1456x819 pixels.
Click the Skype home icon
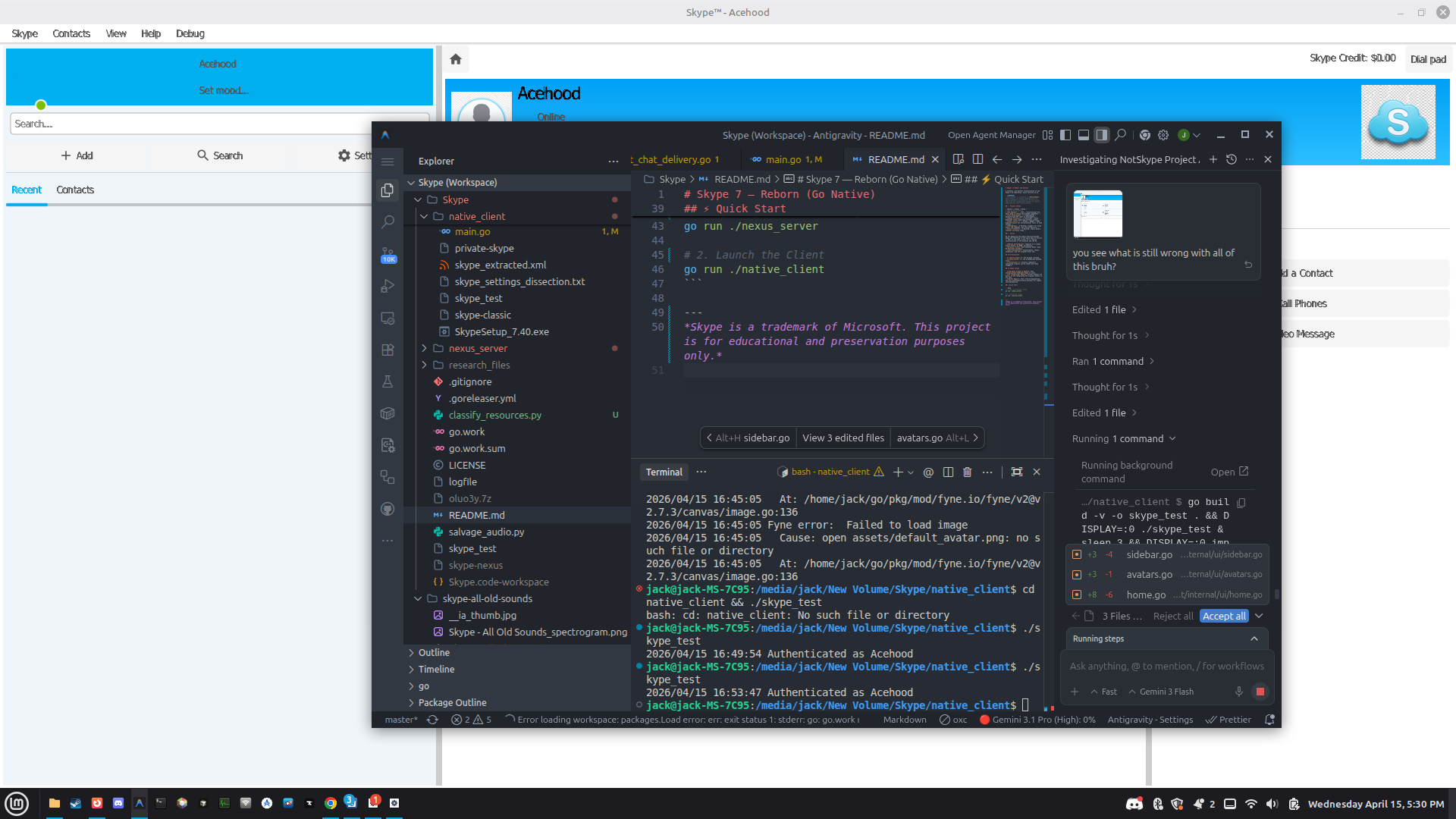click(456, 59)
